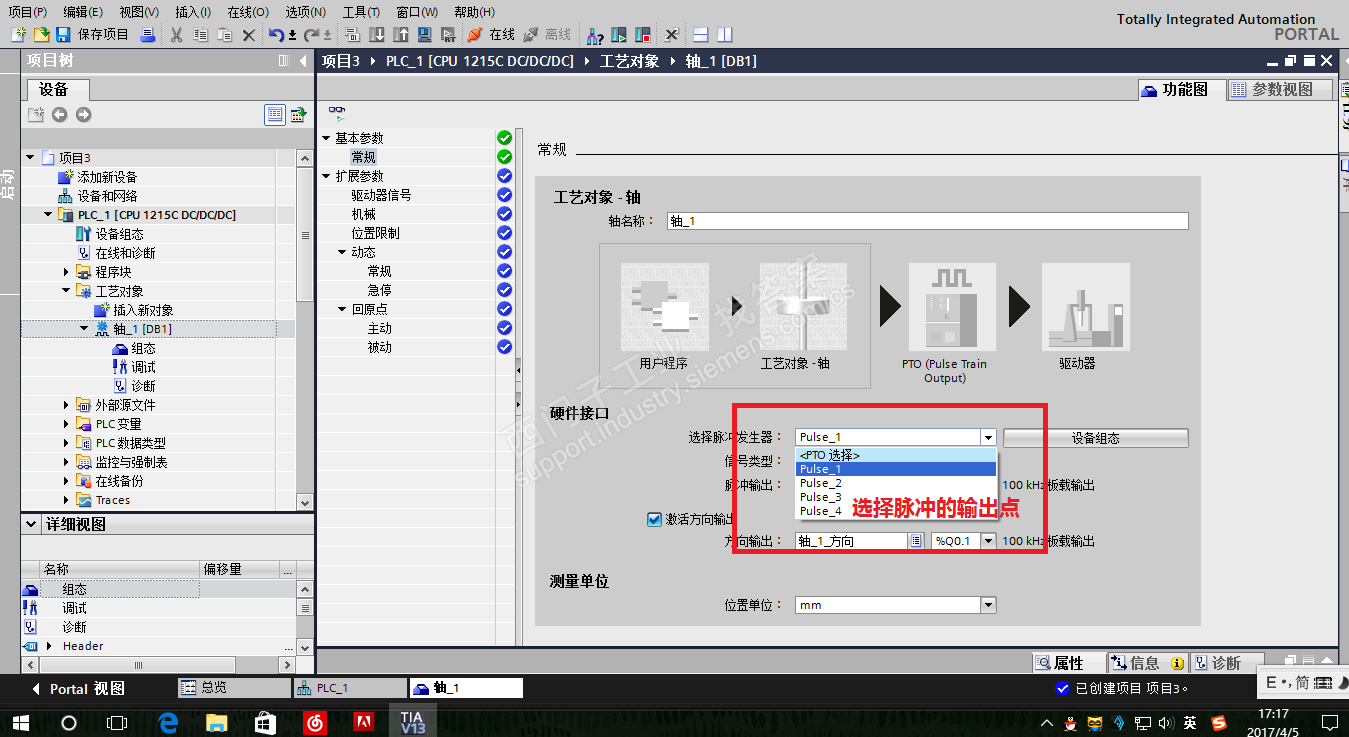Viewport: 1349px width, 737px height.
Task: Open the Portal 视图 view
Action: [78, 689]
